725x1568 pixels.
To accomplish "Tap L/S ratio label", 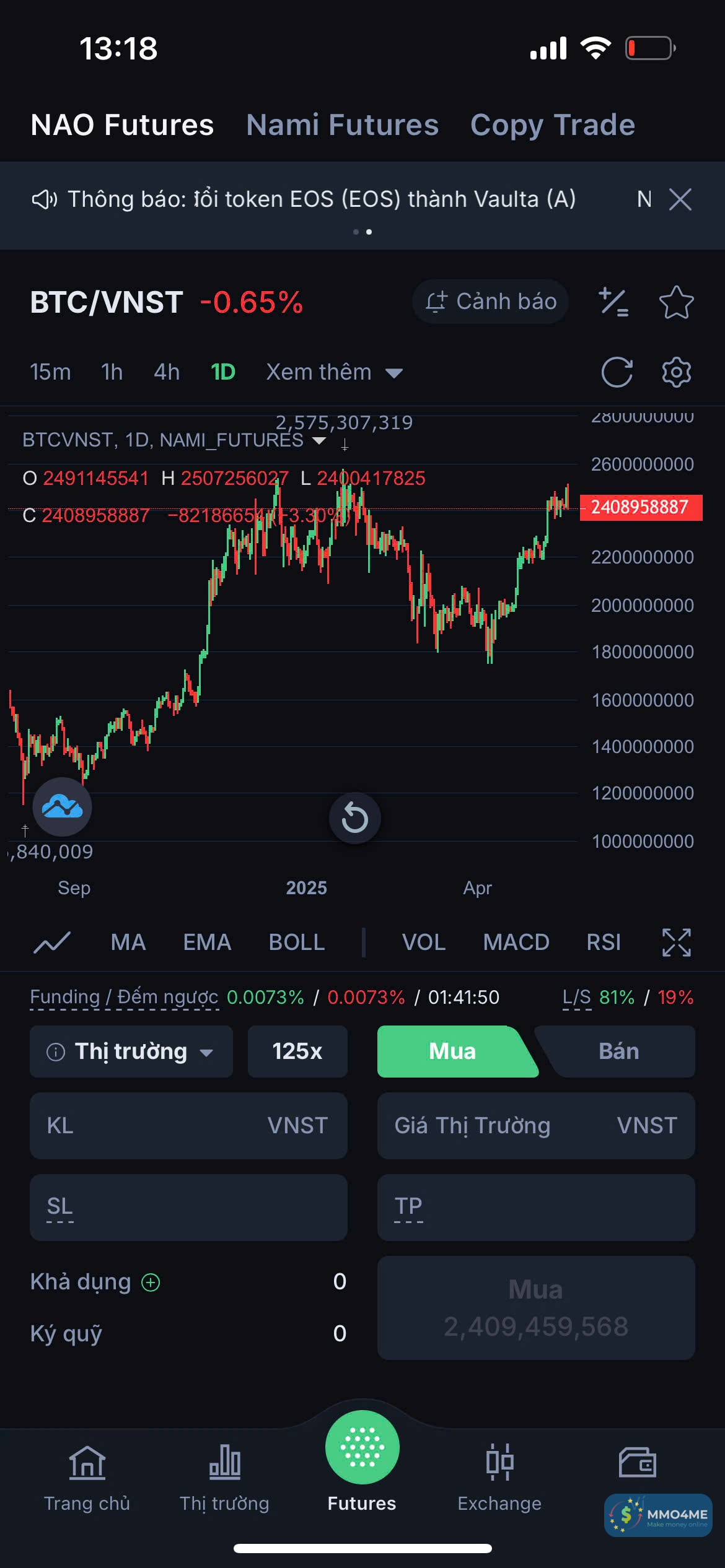I will pyautogui.click(x=576, y=997).
